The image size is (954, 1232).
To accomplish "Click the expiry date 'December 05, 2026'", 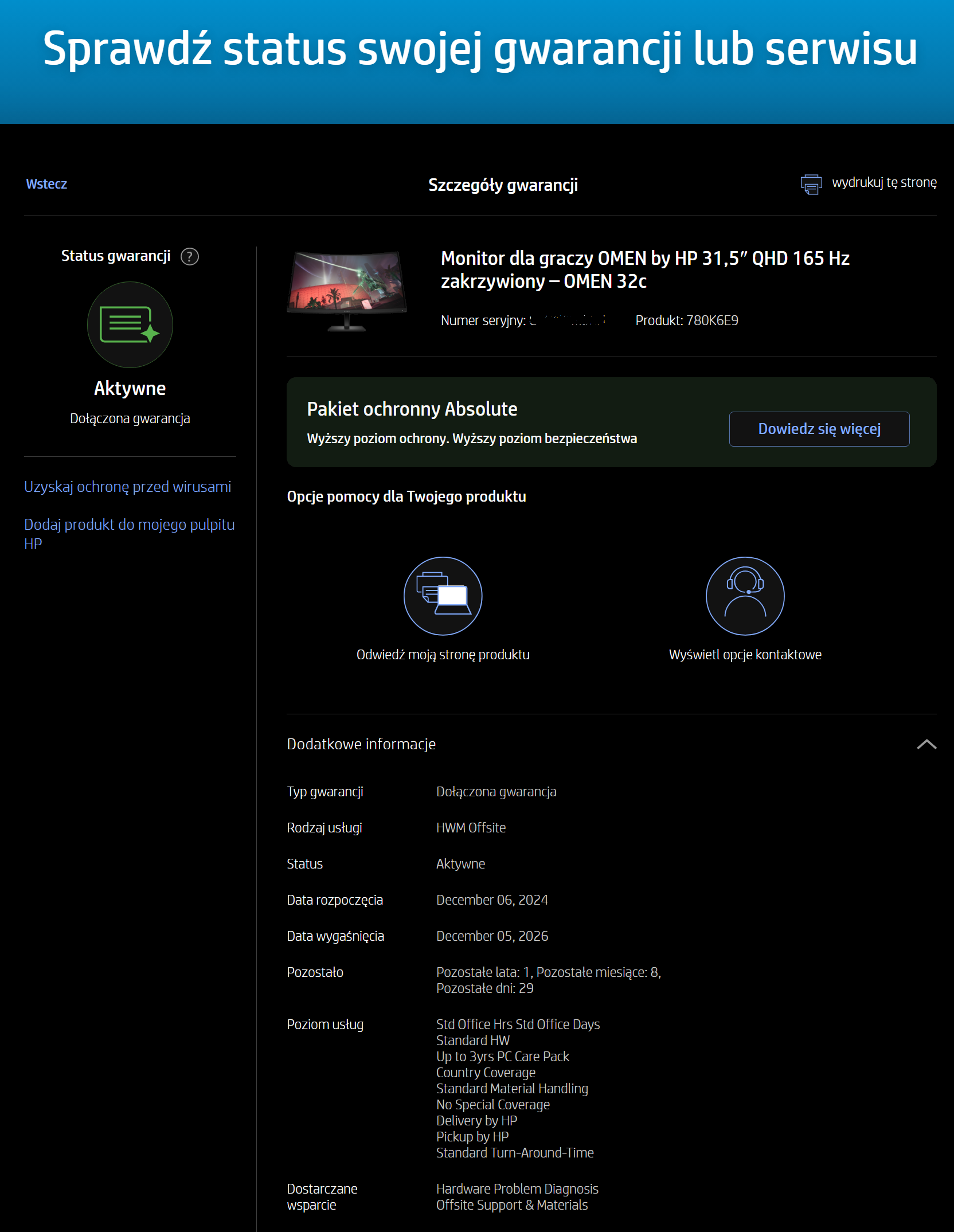I will point(492,936).
